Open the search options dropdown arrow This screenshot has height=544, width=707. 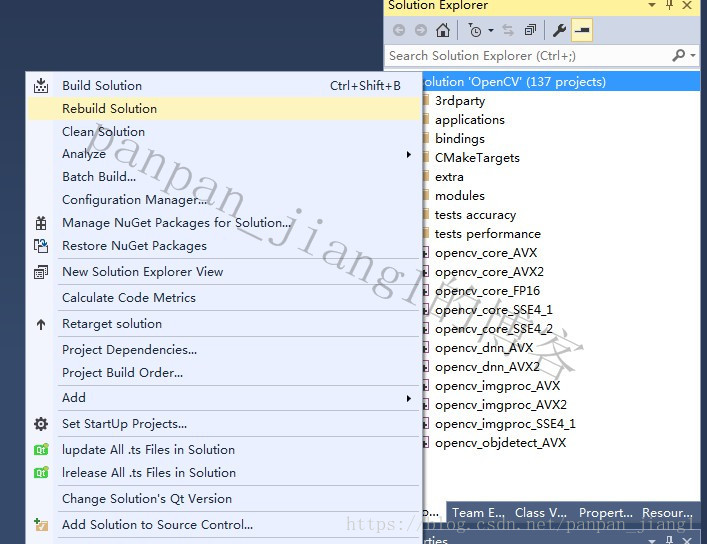coord(693,55)
